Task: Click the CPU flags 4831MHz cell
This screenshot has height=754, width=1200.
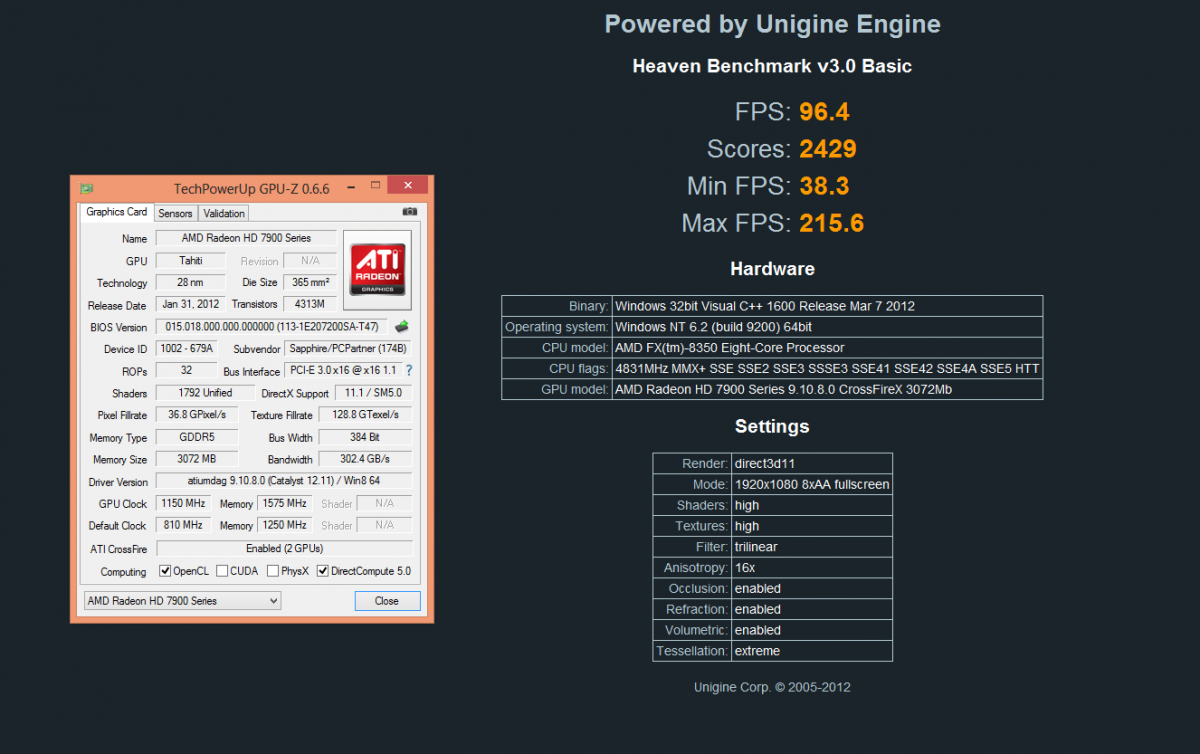Action: coord(827,369)
